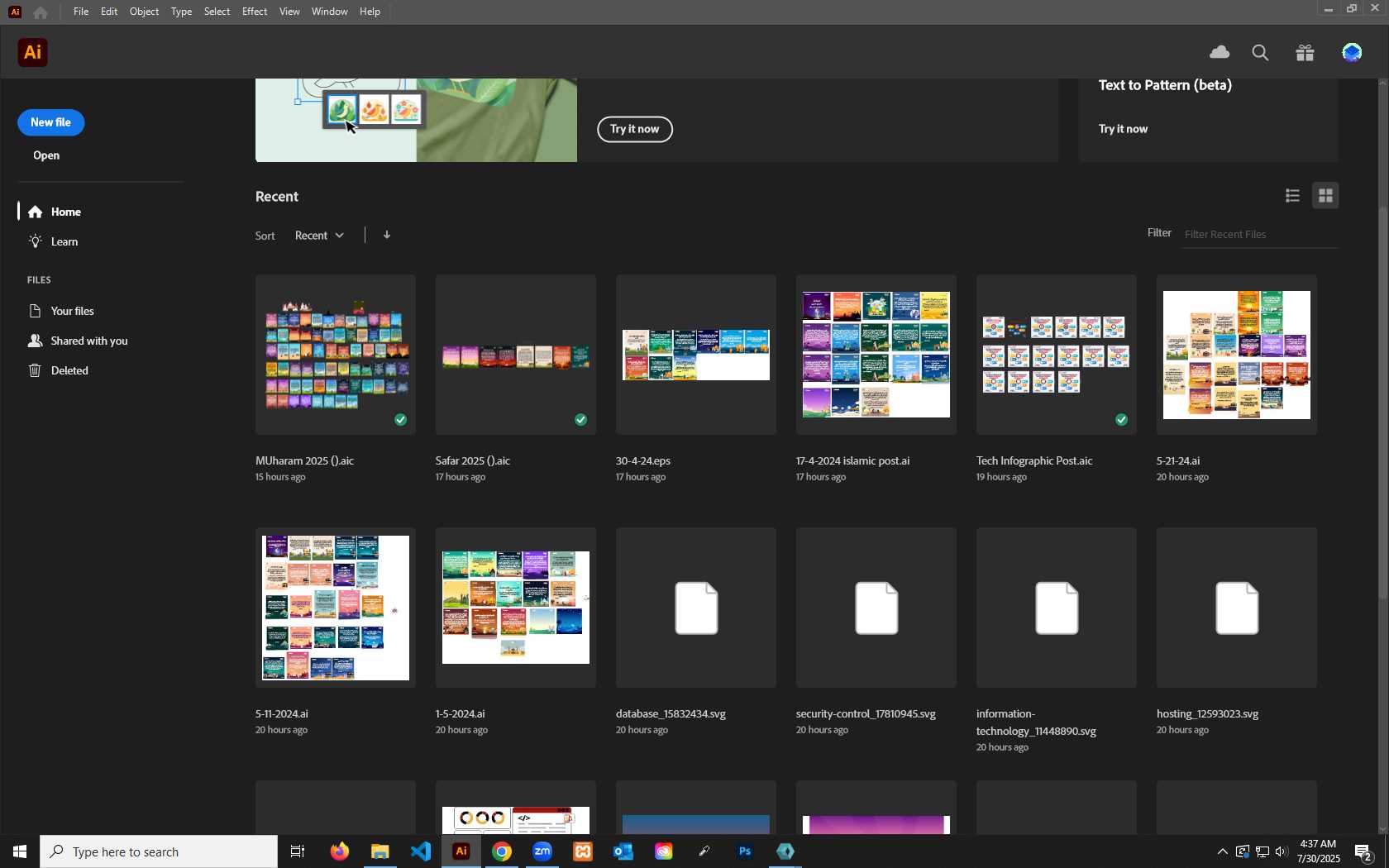Viewport: 1389px width, 868px height.
Task: Open File Explorer from the taskbar
Action: coord(379,851)
